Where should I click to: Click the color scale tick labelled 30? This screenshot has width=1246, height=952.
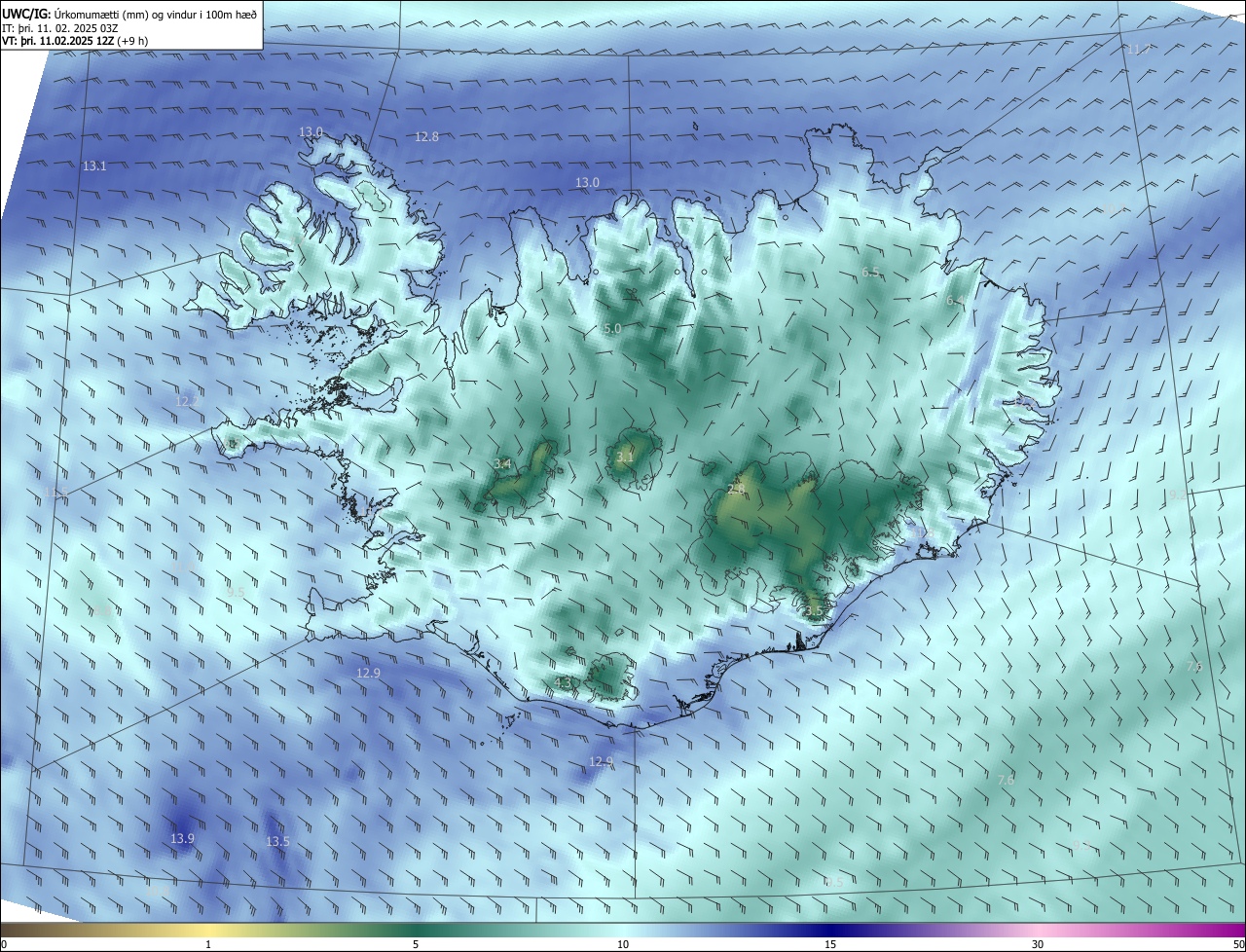click(1038, 944)
